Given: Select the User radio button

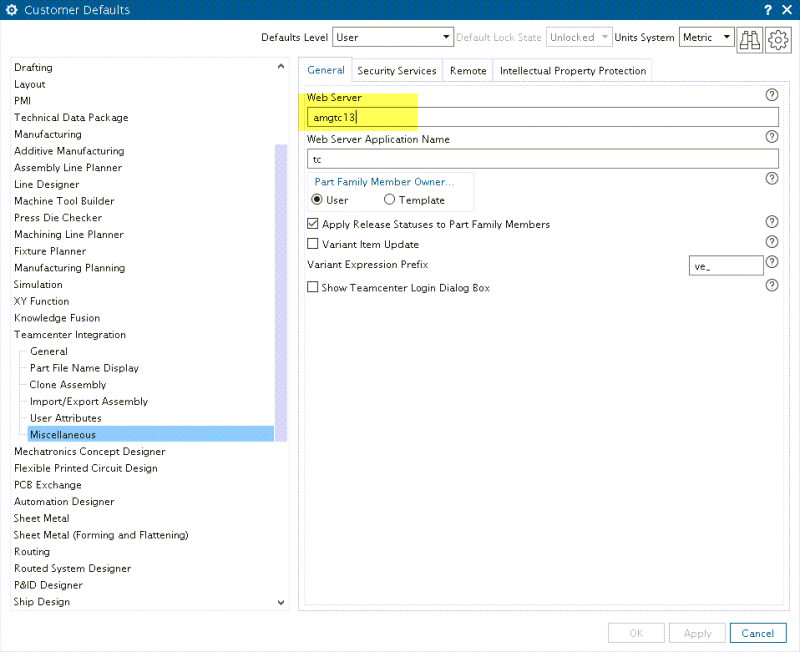Looking at the screenshot, I should pyautogui.click(x=317, y=199).
